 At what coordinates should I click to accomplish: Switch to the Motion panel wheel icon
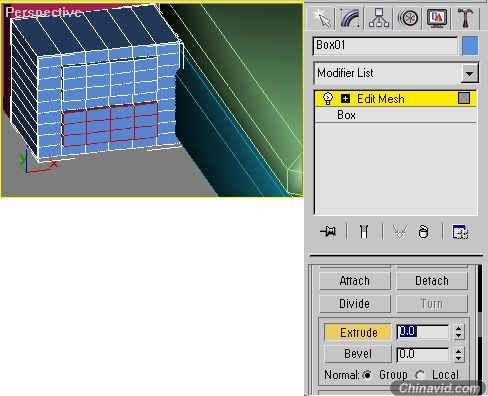tap(408, 18)
